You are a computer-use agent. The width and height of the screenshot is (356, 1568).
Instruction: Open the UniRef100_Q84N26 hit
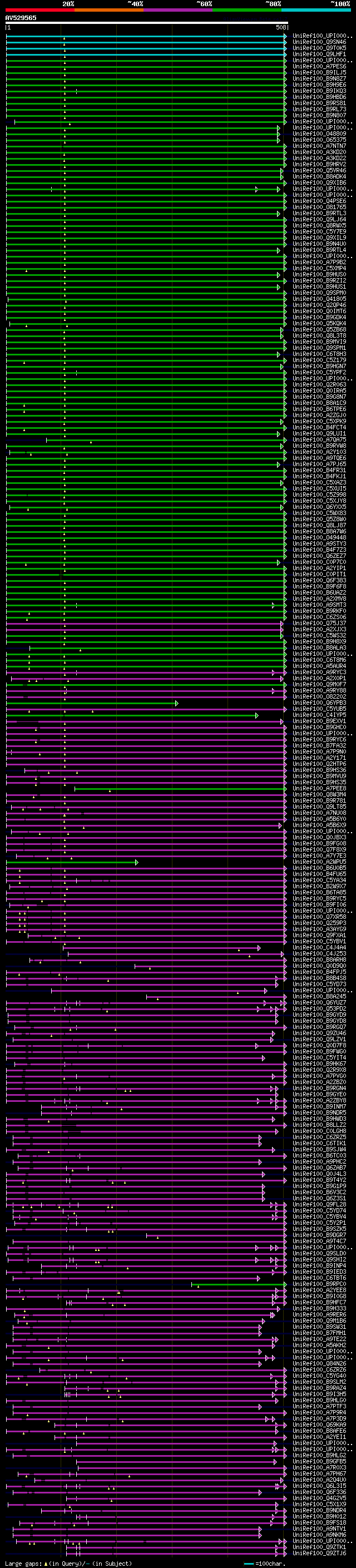click(x=319, y=1363)
